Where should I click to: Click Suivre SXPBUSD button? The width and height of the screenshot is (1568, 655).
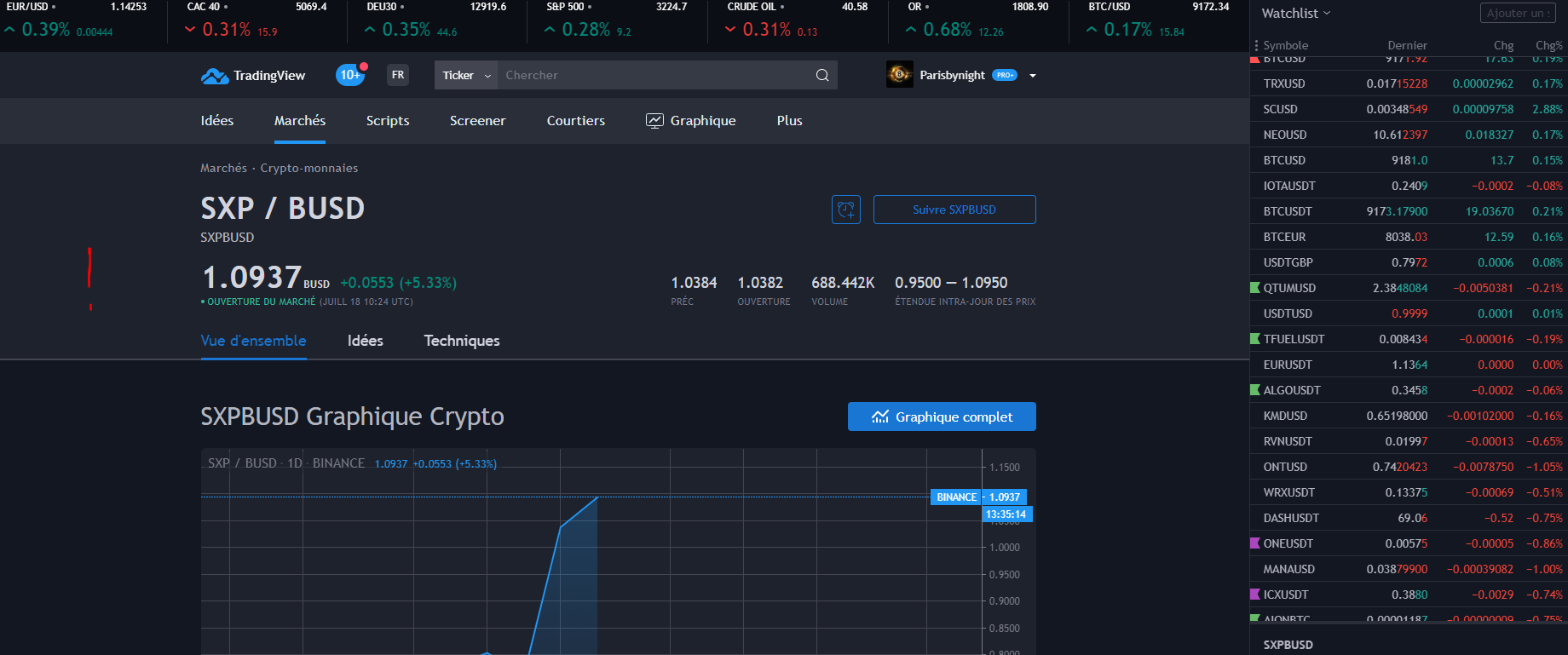click(x=954, y=210)
